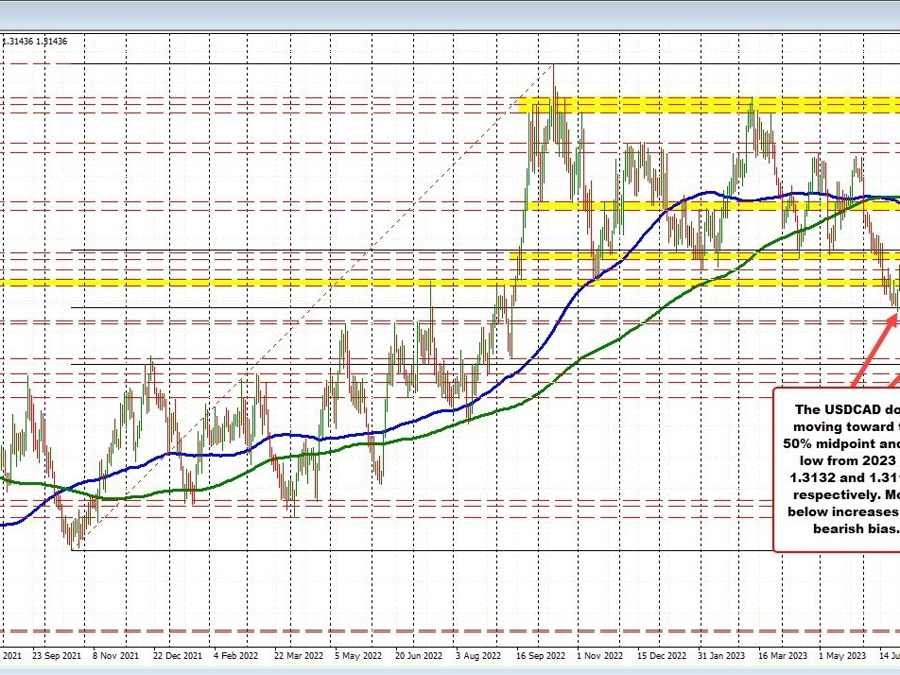The image size is (900, 675).
Task: Click the 5 May 2022 date label
Action: pyautogui.click(x=357, y=657)
